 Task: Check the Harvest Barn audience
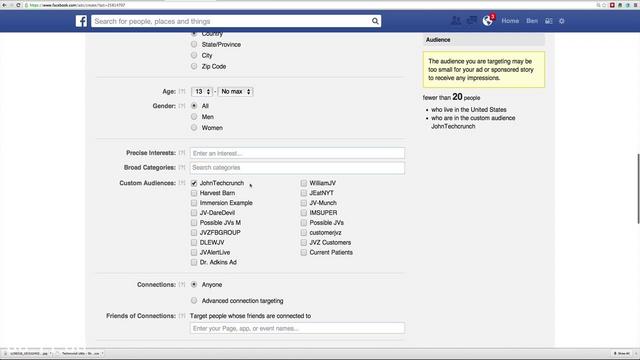pyautogui.click(x=194, y=193)
